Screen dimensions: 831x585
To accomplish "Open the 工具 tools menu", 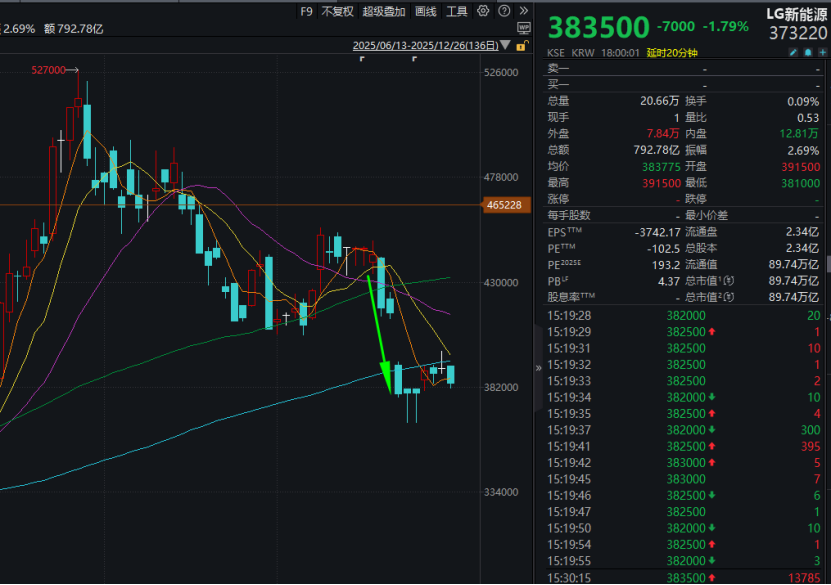I will pyautogui.click(x=456, y=11).
